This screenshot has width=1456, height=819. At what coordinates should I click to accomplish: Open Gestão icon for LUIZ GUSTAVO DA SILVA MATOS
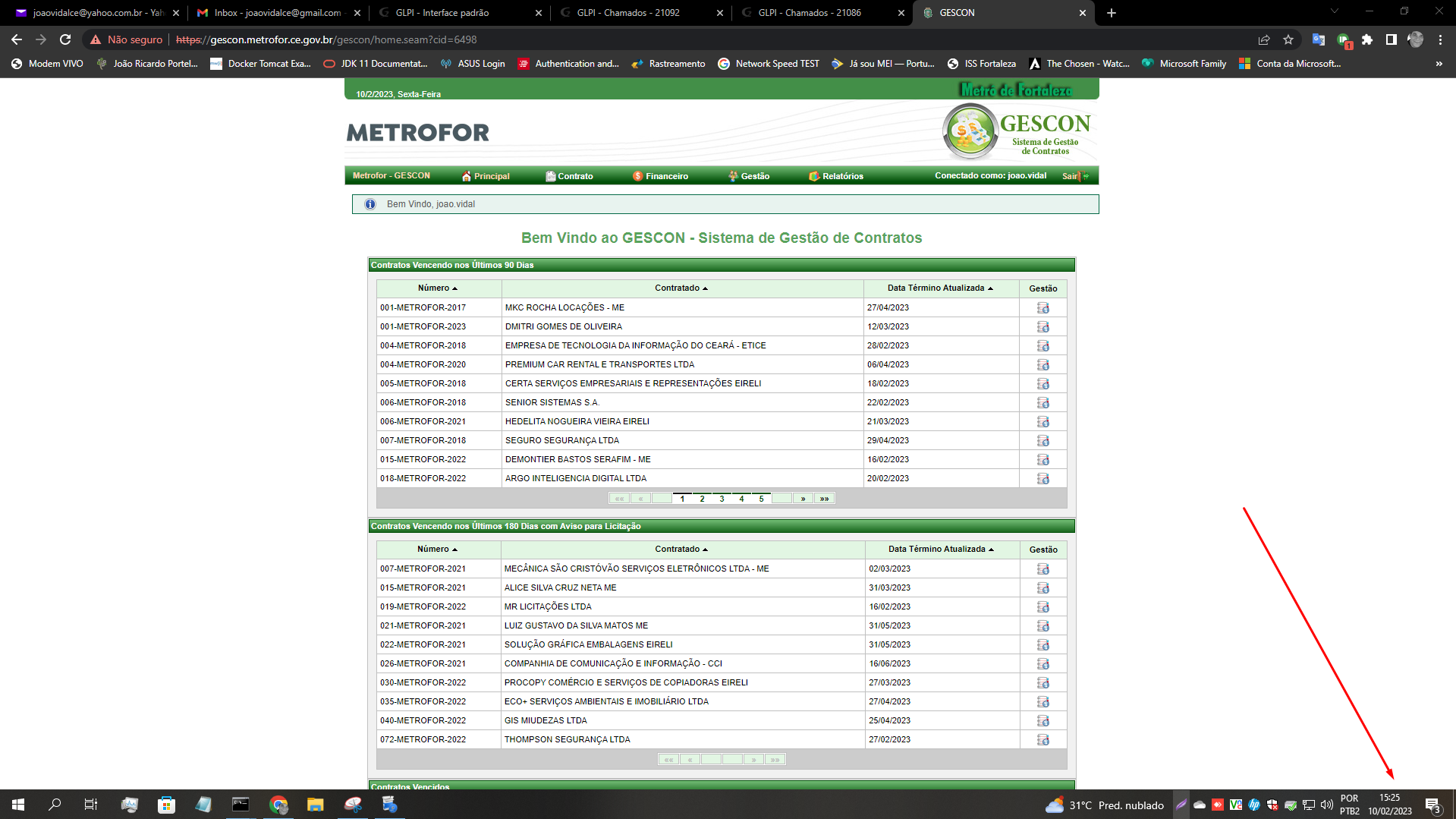1043,625
